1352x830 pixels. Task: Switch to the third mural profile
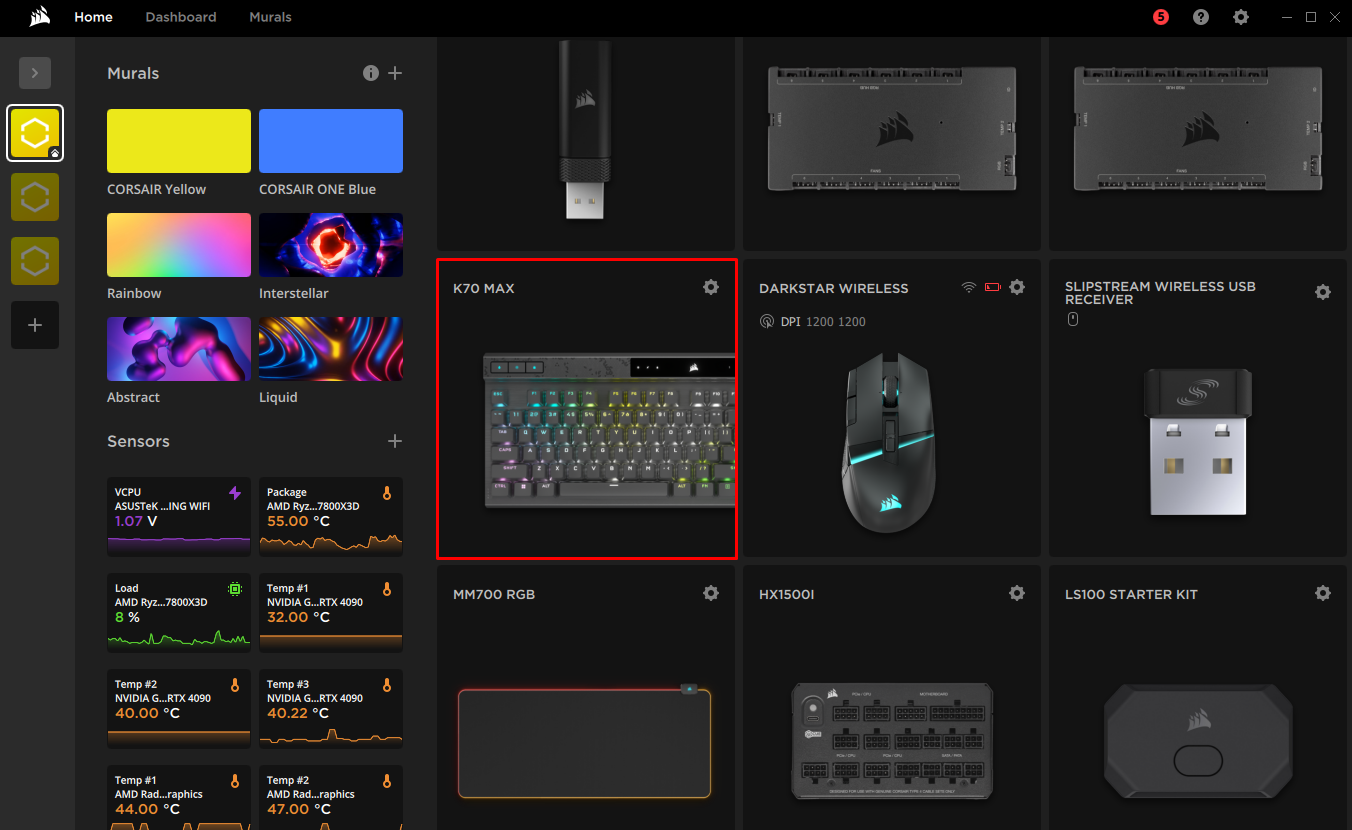point(34,260)
